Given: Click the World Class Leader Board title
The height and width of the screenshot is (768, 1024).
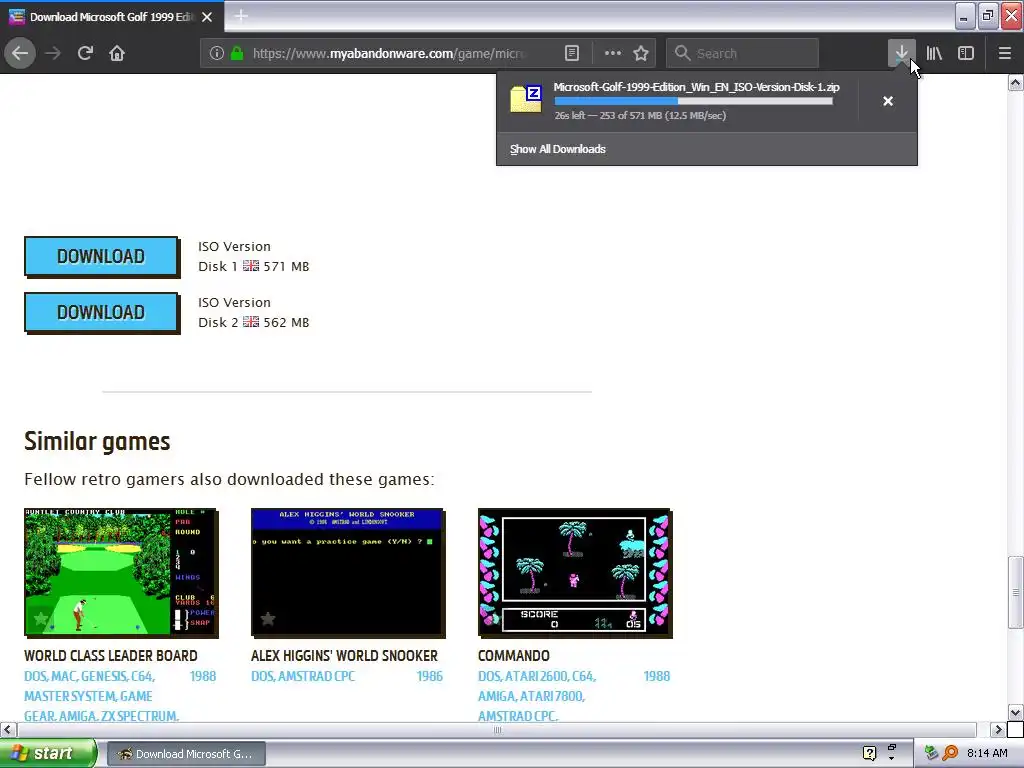Looking at the screenshot, I should (x=111, y=656).
